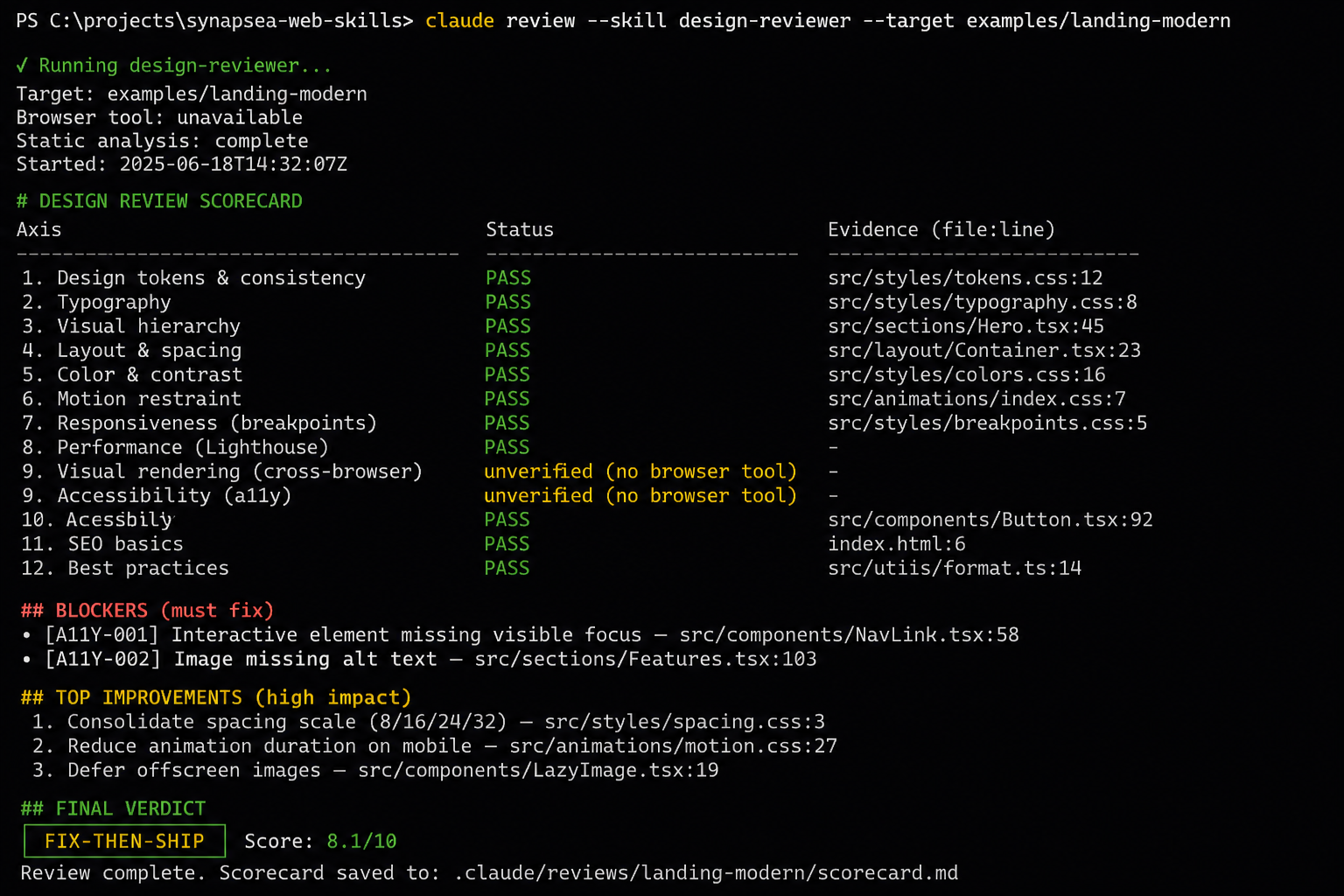Click the 8.1/10 score value
The width and height of the screenshot is (1344, 896).
point(361,842)
